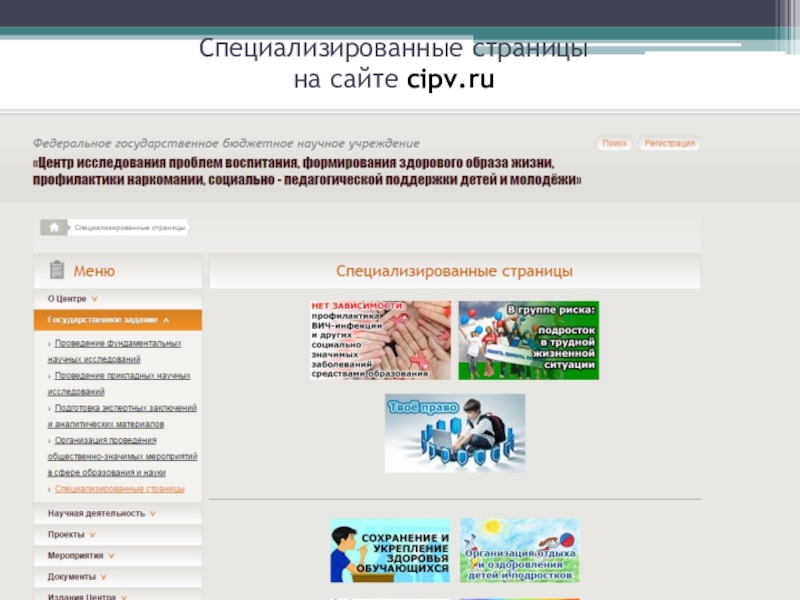Select Специализированные страницы submenu link
The height and width of the screenshot is (600, 800).
pos(119,489)
